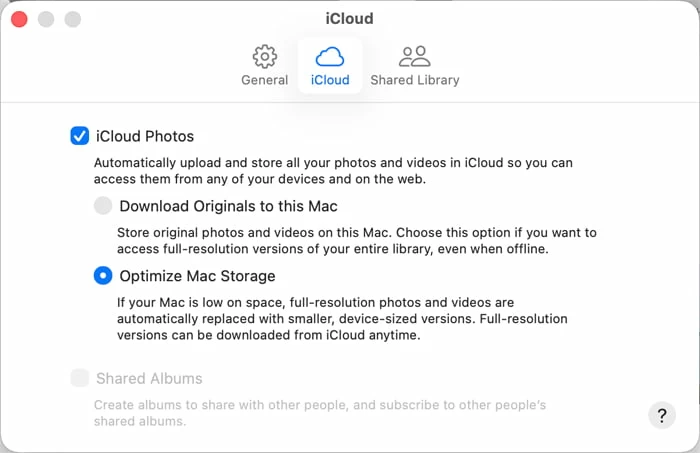Minimize the iCloud settings window
Screen dimensions: 700x453
point(46,19)
